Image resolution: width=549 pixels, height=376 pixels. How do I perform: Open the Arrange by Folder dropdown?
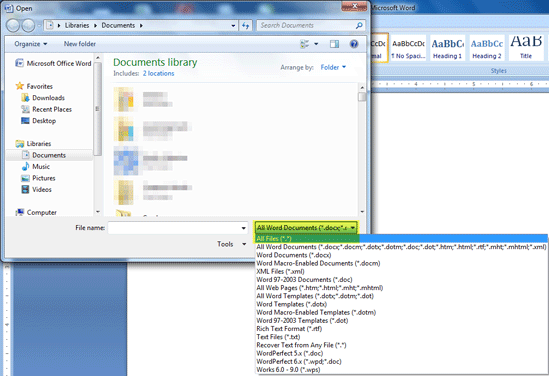tap(333, 67)
